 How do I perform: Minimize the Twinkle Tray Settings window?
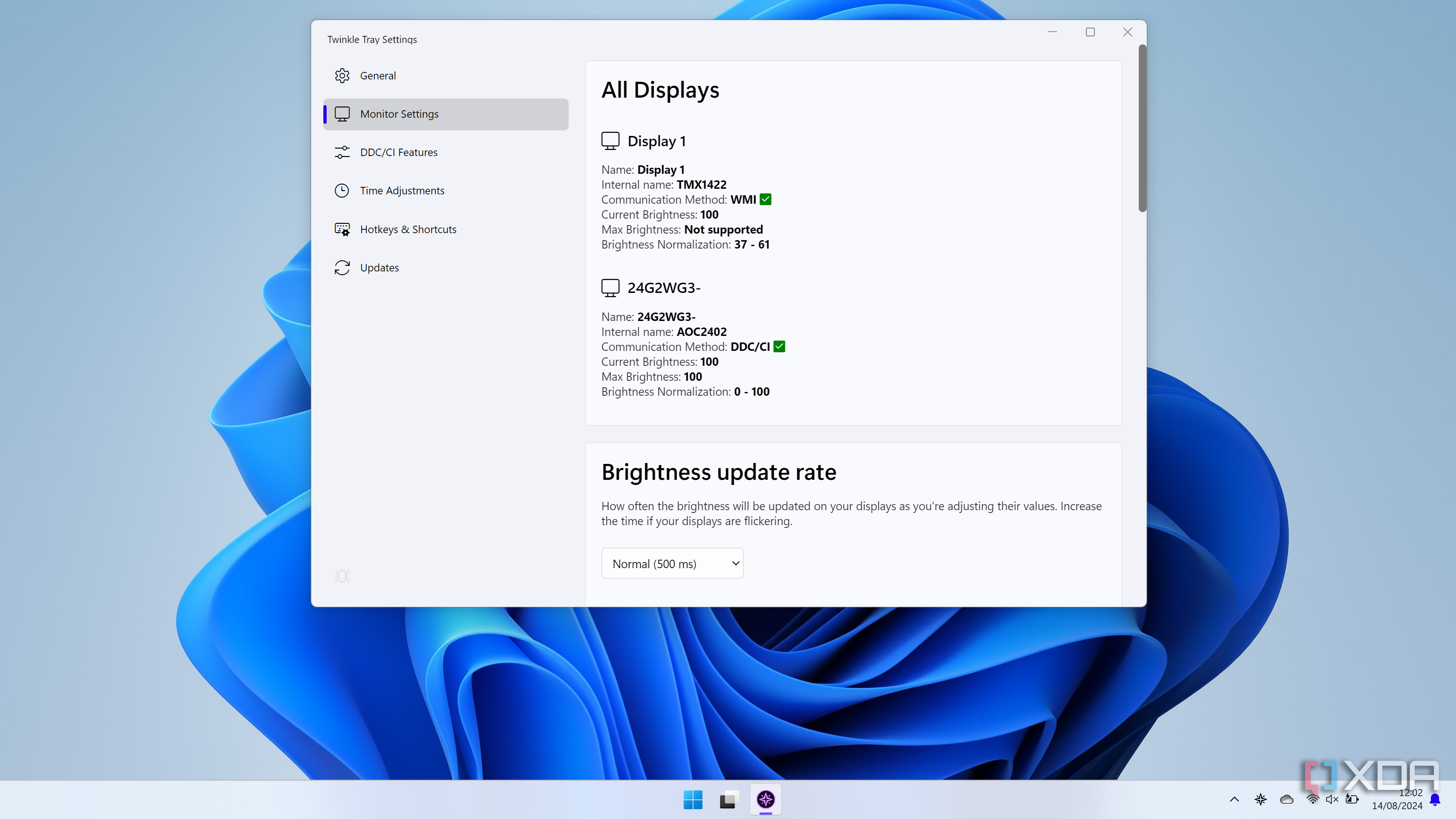point(1052,32)
